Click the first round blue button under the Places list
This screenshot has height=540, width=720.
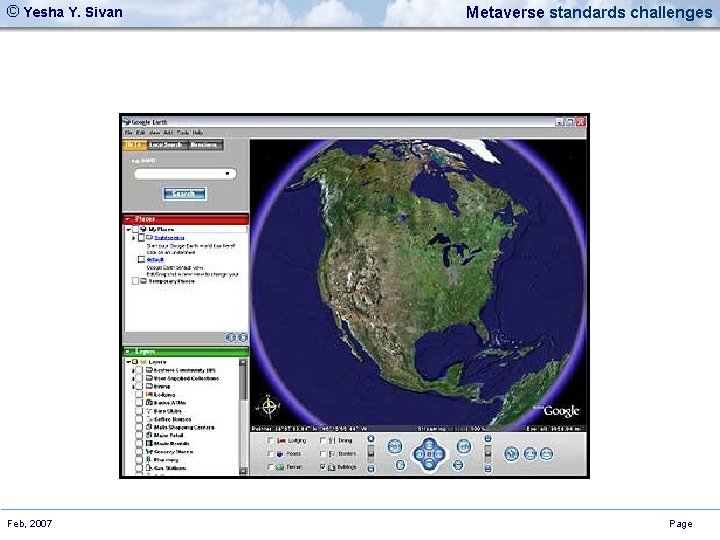point(231,338)
